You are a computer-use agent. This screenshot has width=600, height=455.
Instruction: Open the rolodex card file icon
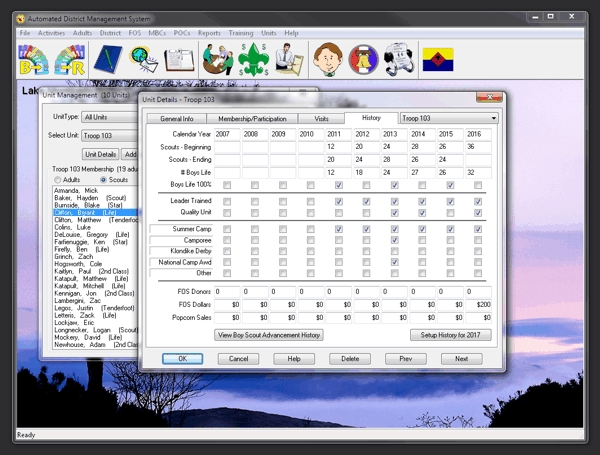click(399, 60)
